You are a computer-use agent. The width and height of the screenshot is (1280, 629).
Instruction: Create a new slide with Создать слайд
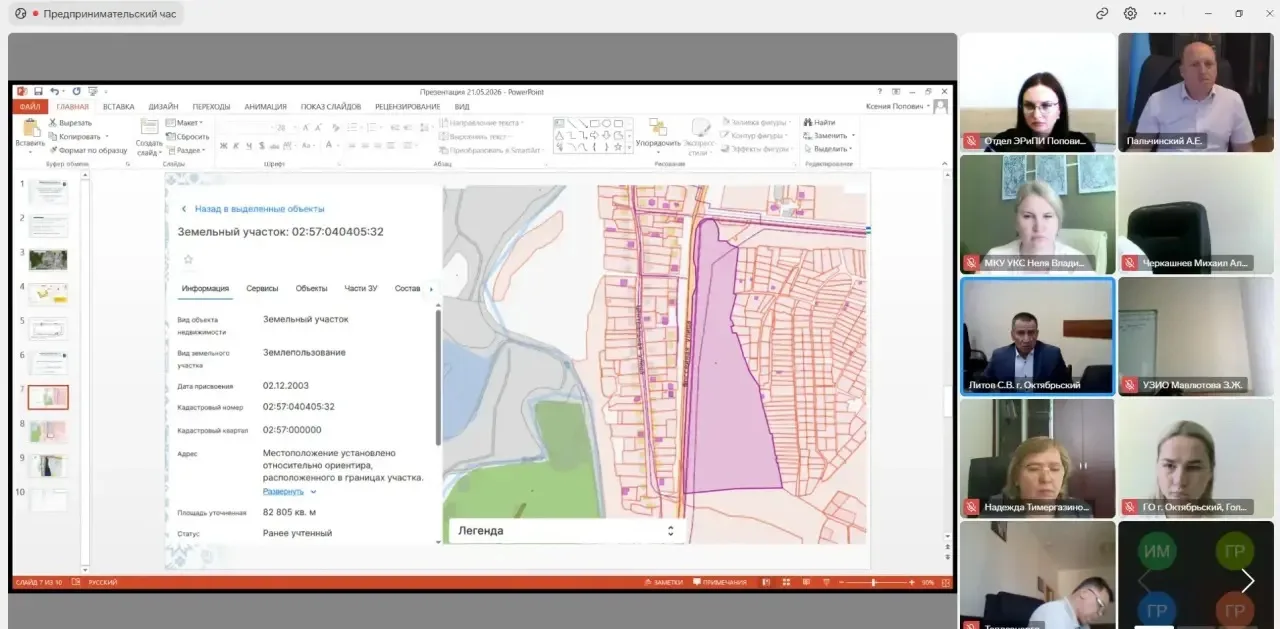coord(149,127)
